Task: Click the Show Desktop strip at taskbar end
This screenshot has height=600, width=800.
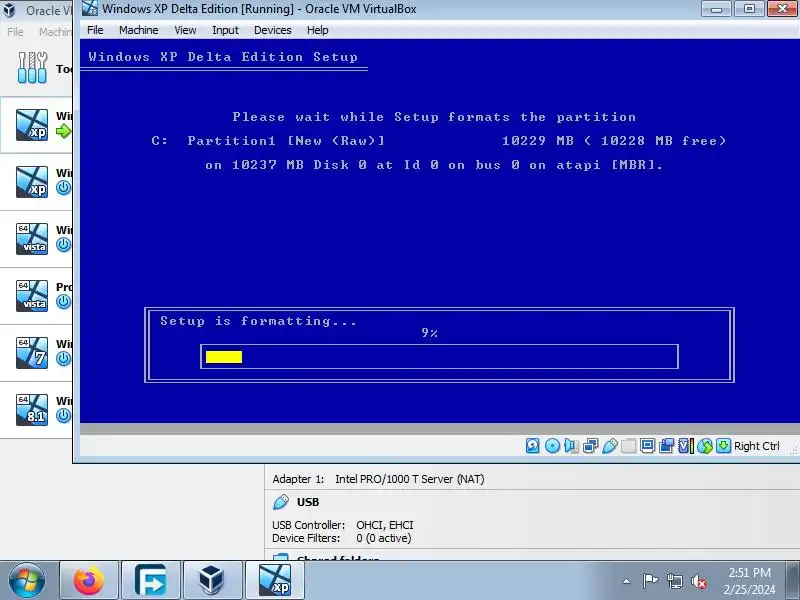Action: coord(794,580)
